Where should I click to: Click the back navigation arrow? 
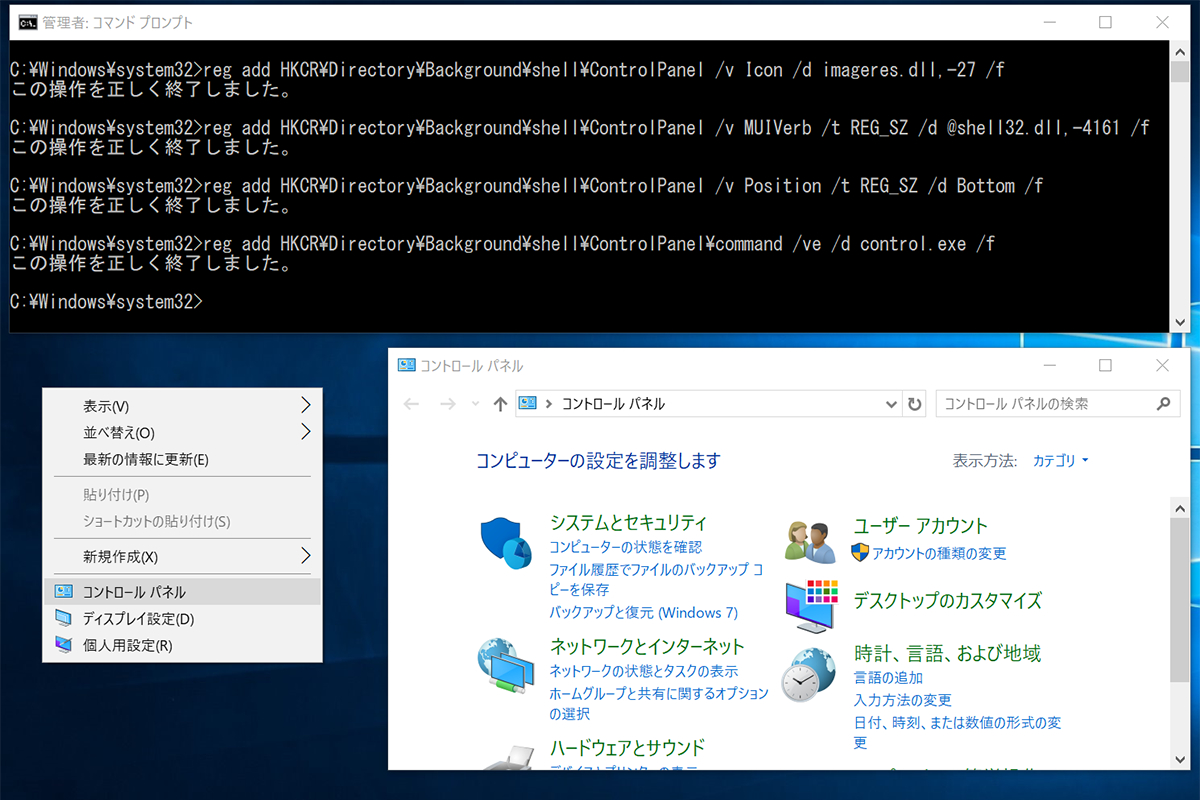(411, 404)
